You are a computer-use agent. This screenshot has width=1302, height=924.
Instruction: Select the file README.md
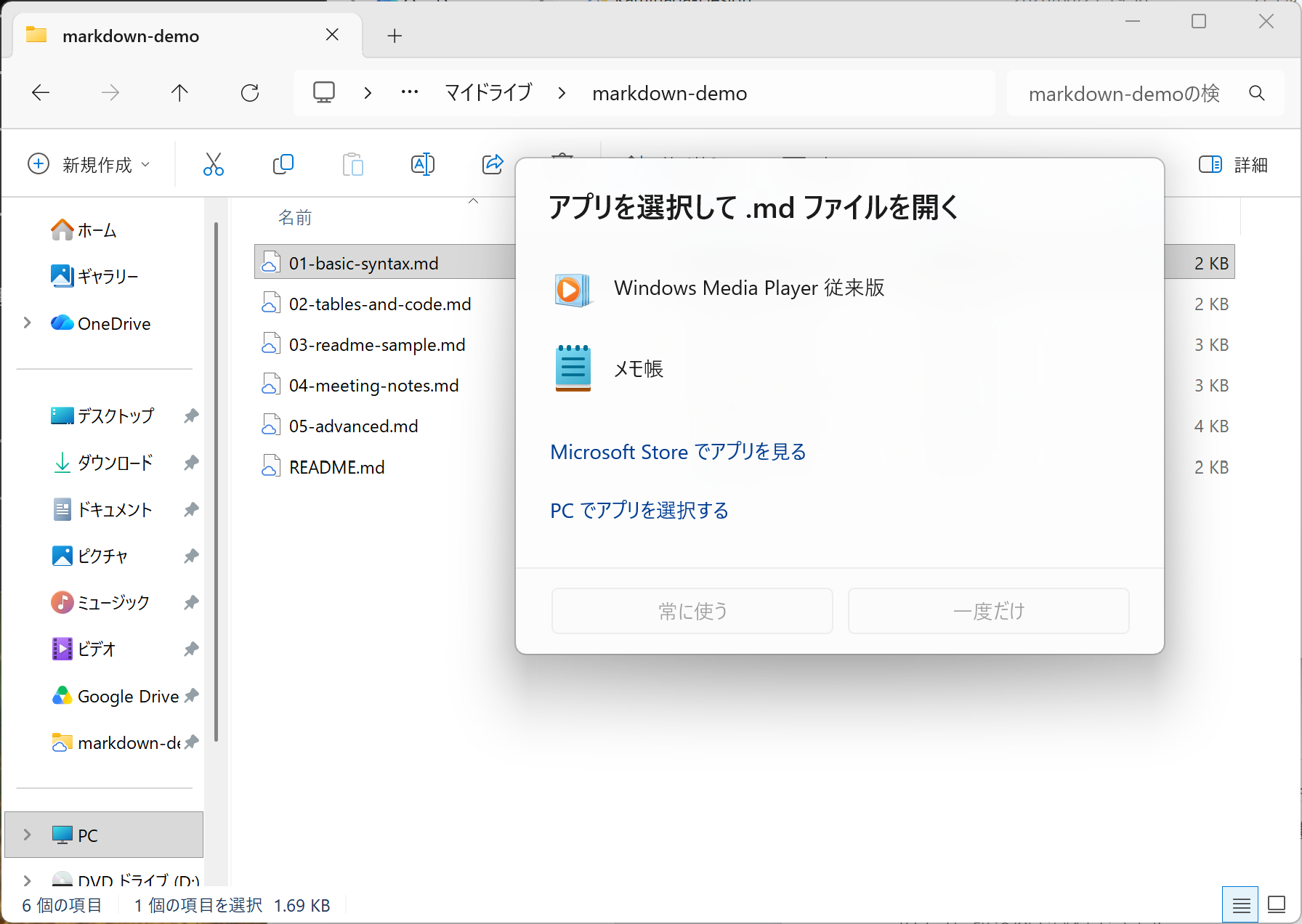336,467
